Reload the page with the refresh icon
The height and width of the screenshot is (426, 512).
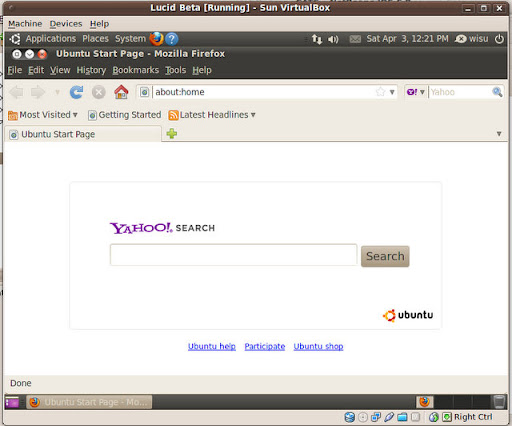click(x=76, y=92)
